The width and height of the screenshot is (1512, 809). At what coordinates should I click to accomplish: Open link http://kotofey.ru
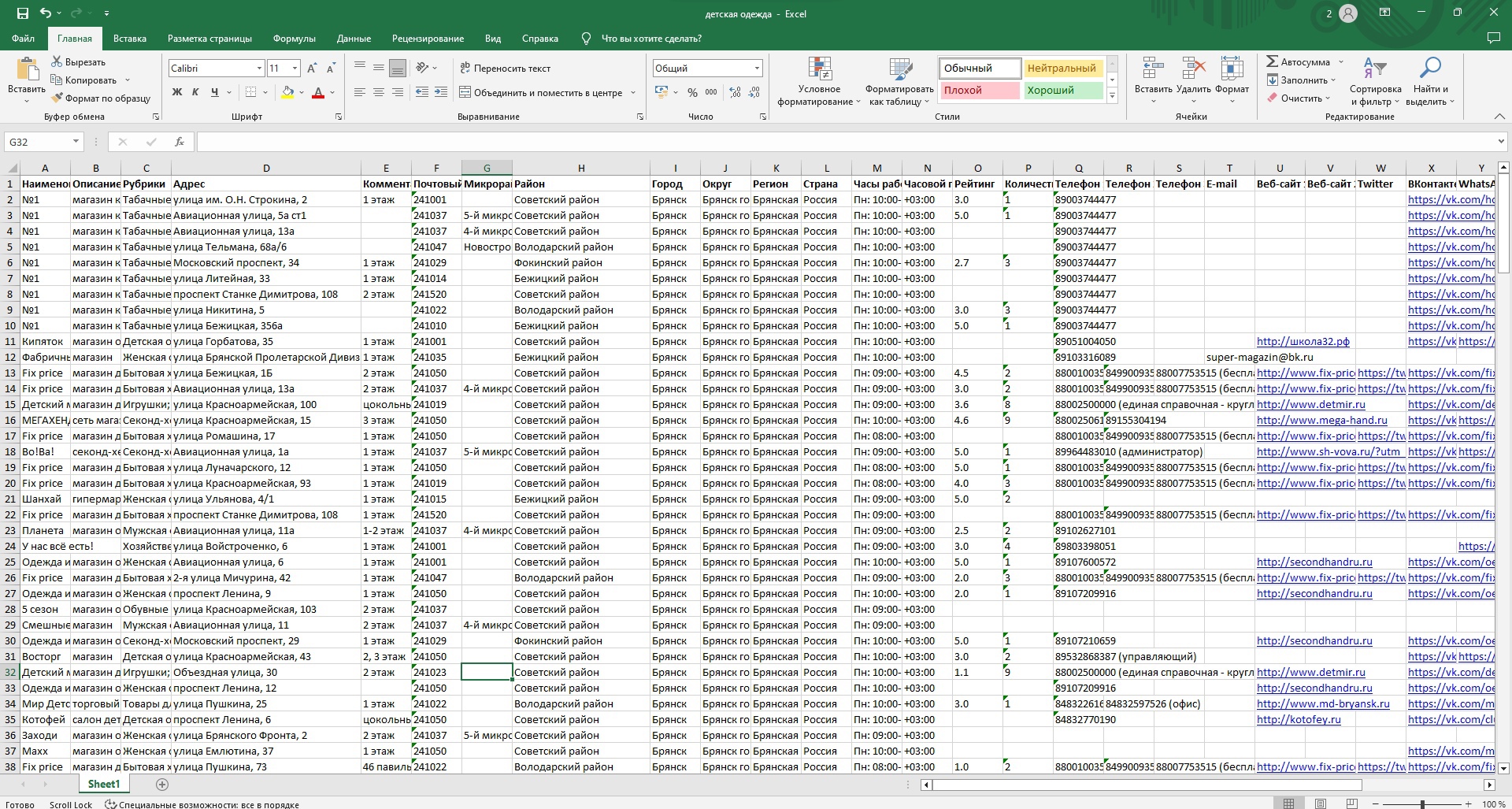tap(1299, 719)
